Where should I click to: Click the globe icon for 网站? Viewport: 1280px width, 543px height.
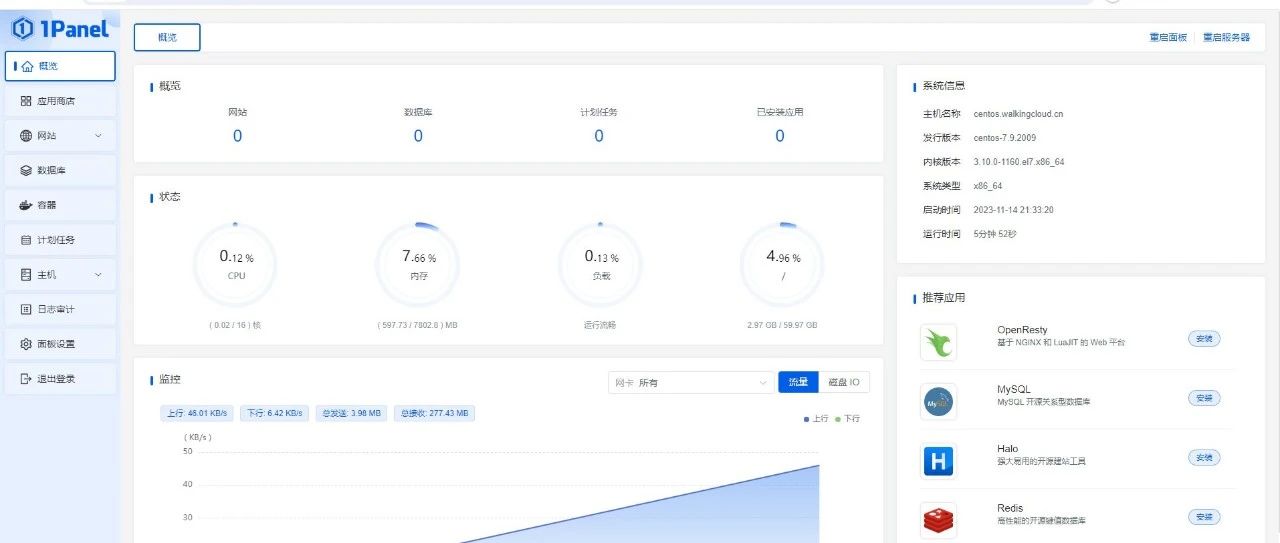pos(27,135)
